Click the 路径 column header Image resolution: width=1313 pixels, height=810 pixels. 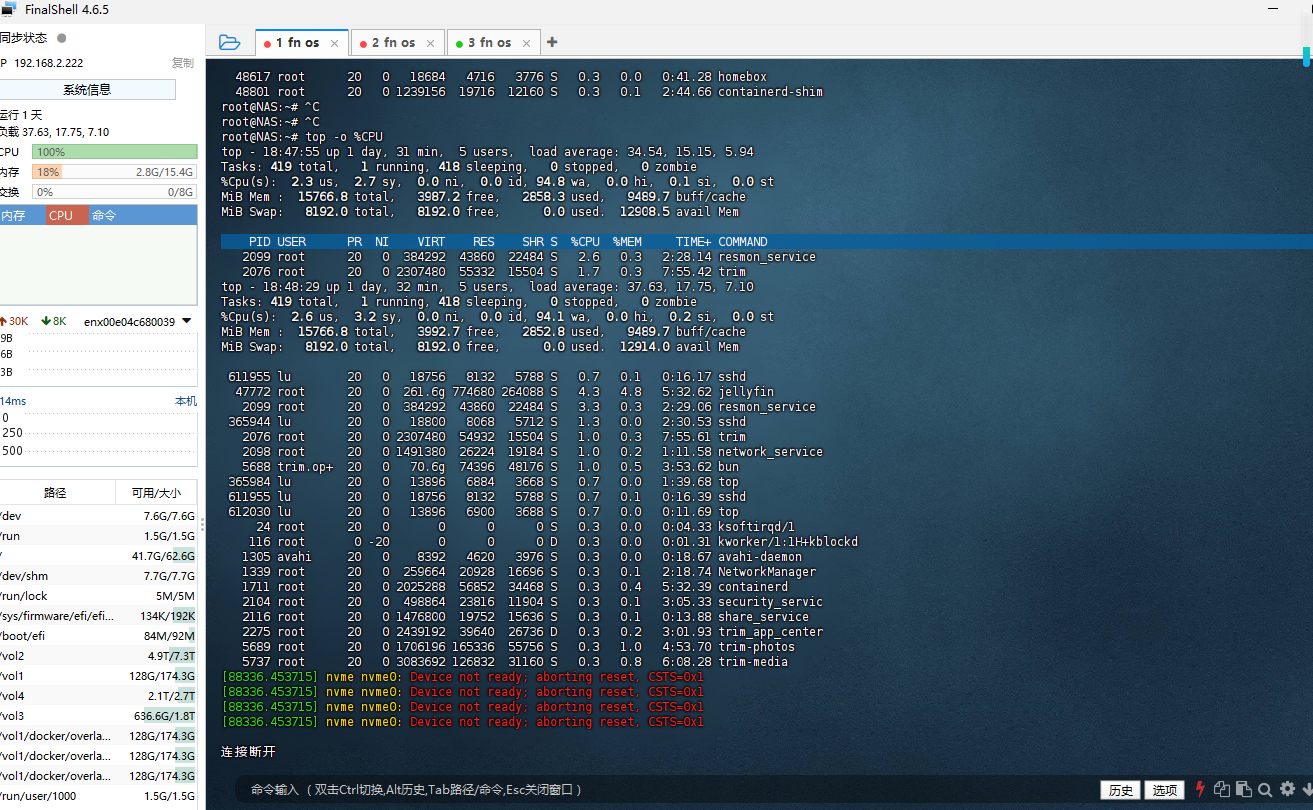tap(56, 493)
